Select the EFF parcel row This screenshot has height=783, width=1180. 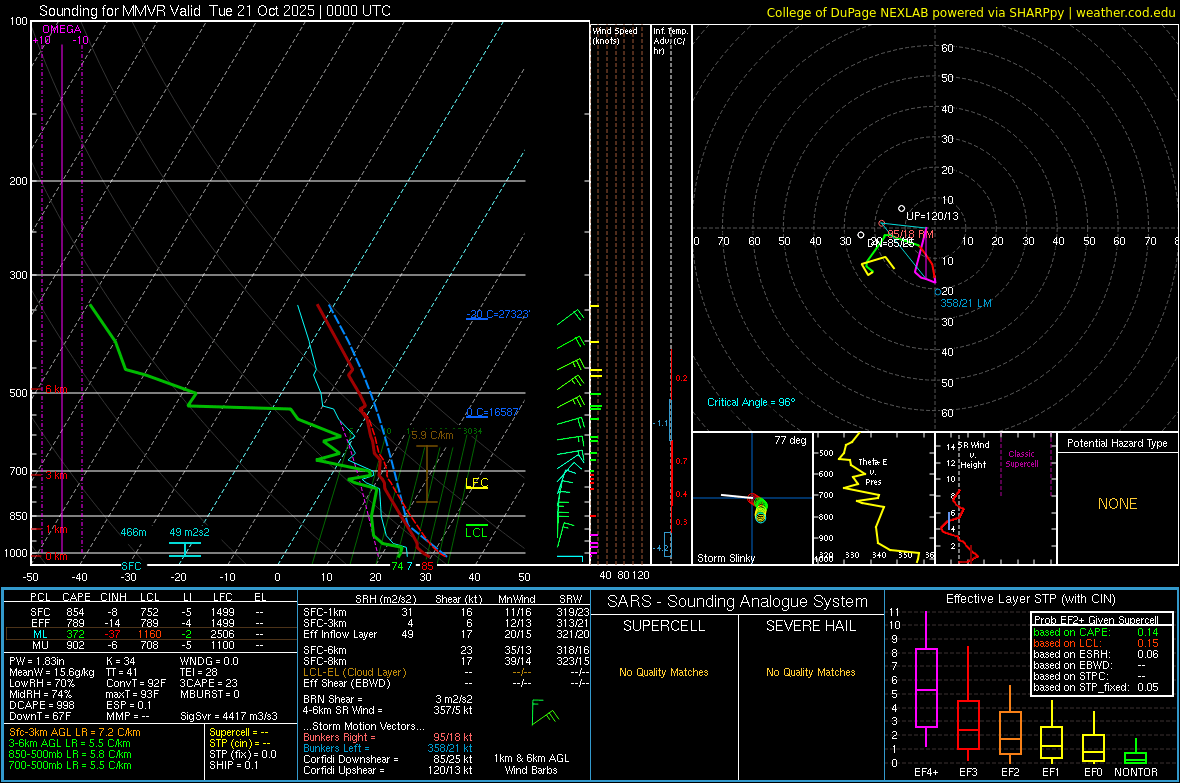click(151, 623)
